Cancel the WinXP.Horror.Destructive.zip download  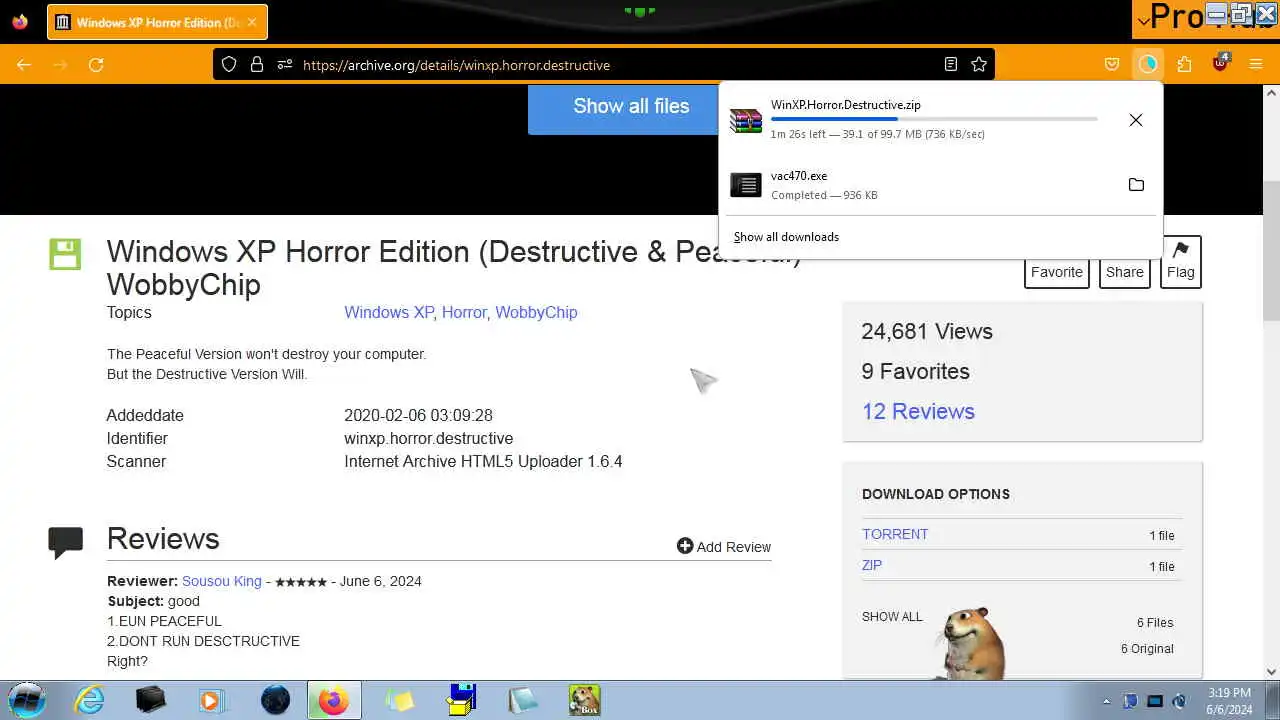tap(1136, 120)
